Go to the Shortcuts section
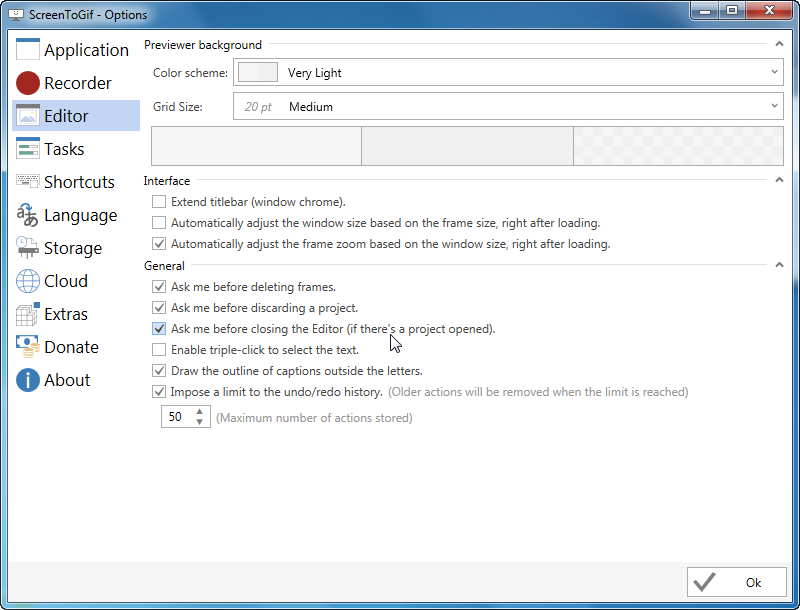The image size is (800, 610). pos(76,182)
